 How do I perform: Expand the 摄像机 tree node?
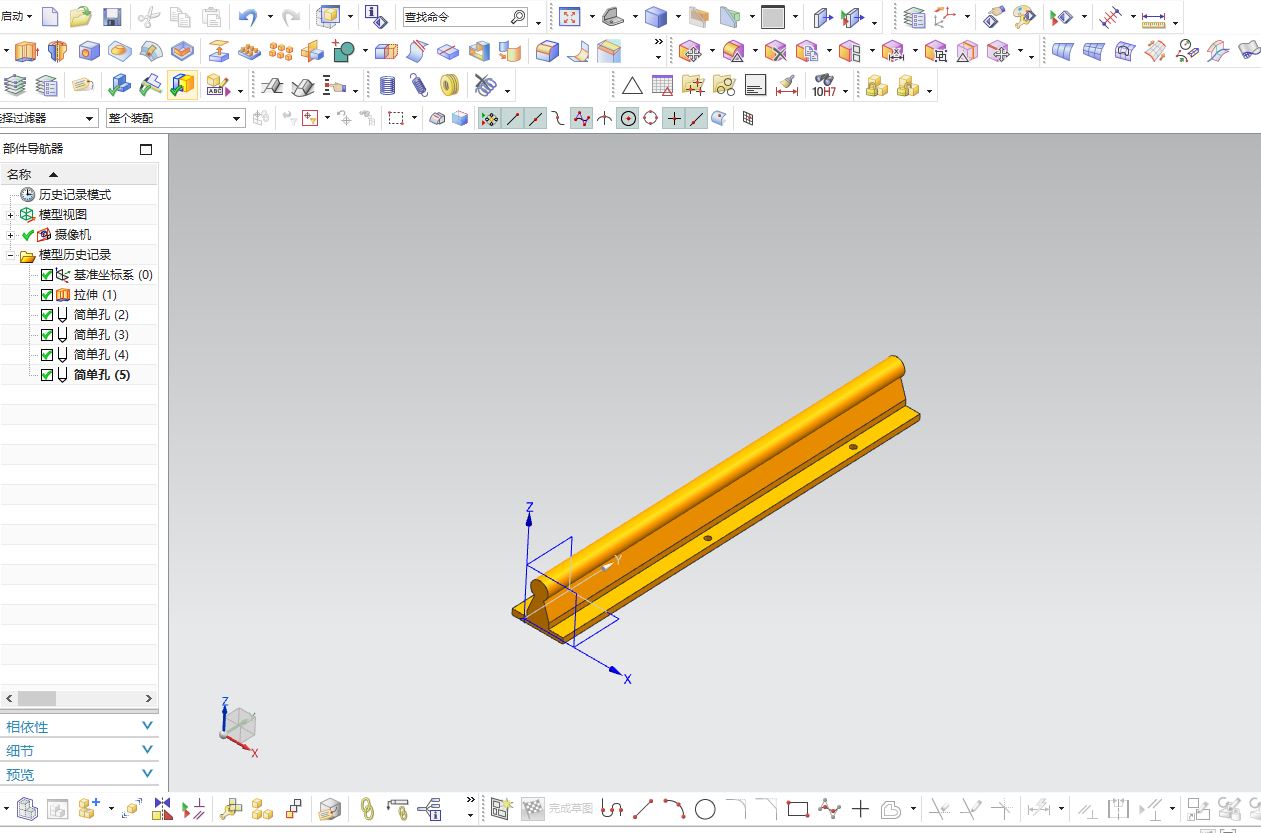coord(11,235)
